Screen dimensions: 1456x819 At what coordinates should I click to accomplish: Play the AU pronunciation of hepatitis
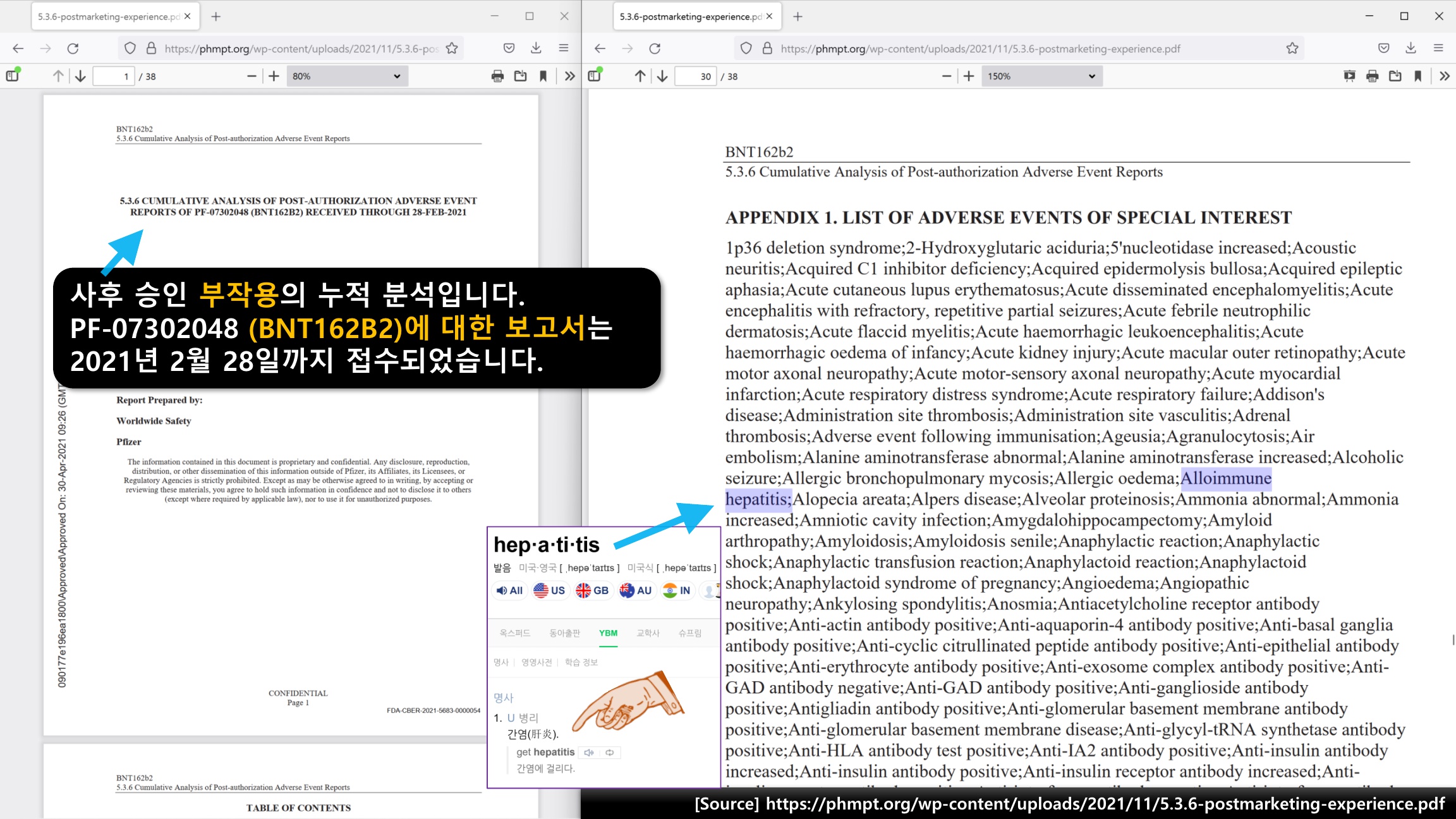point(635,590)
